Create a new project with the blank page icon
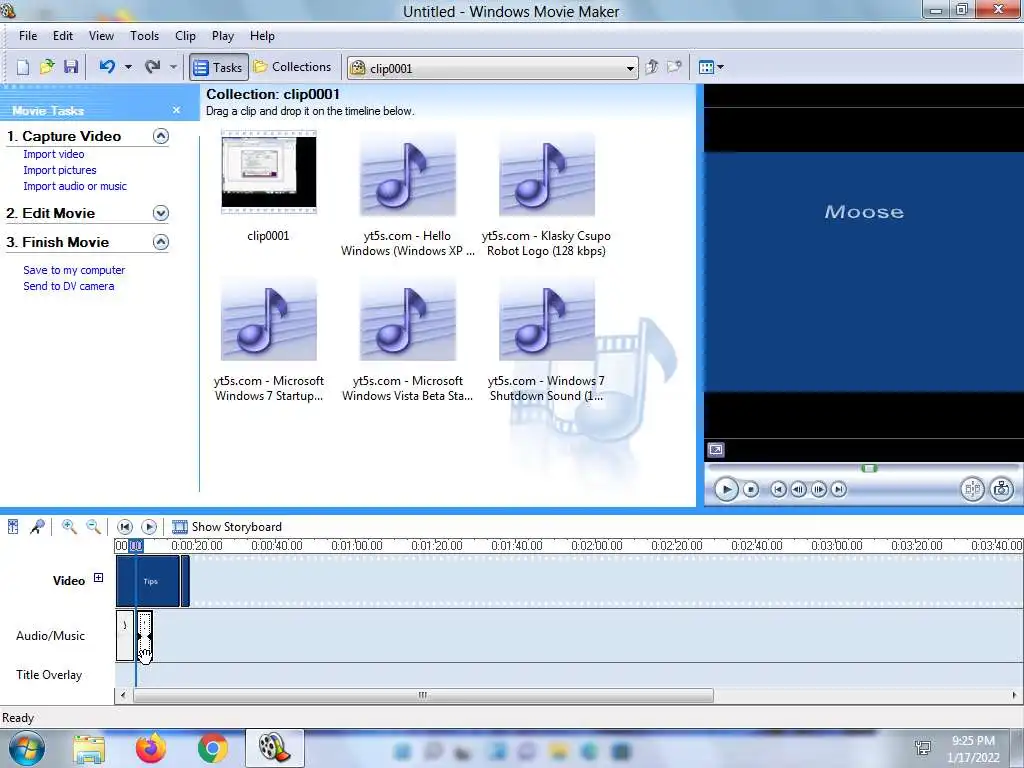Image resolution: width=1024 pixels, height=768 pixels. 23,67
